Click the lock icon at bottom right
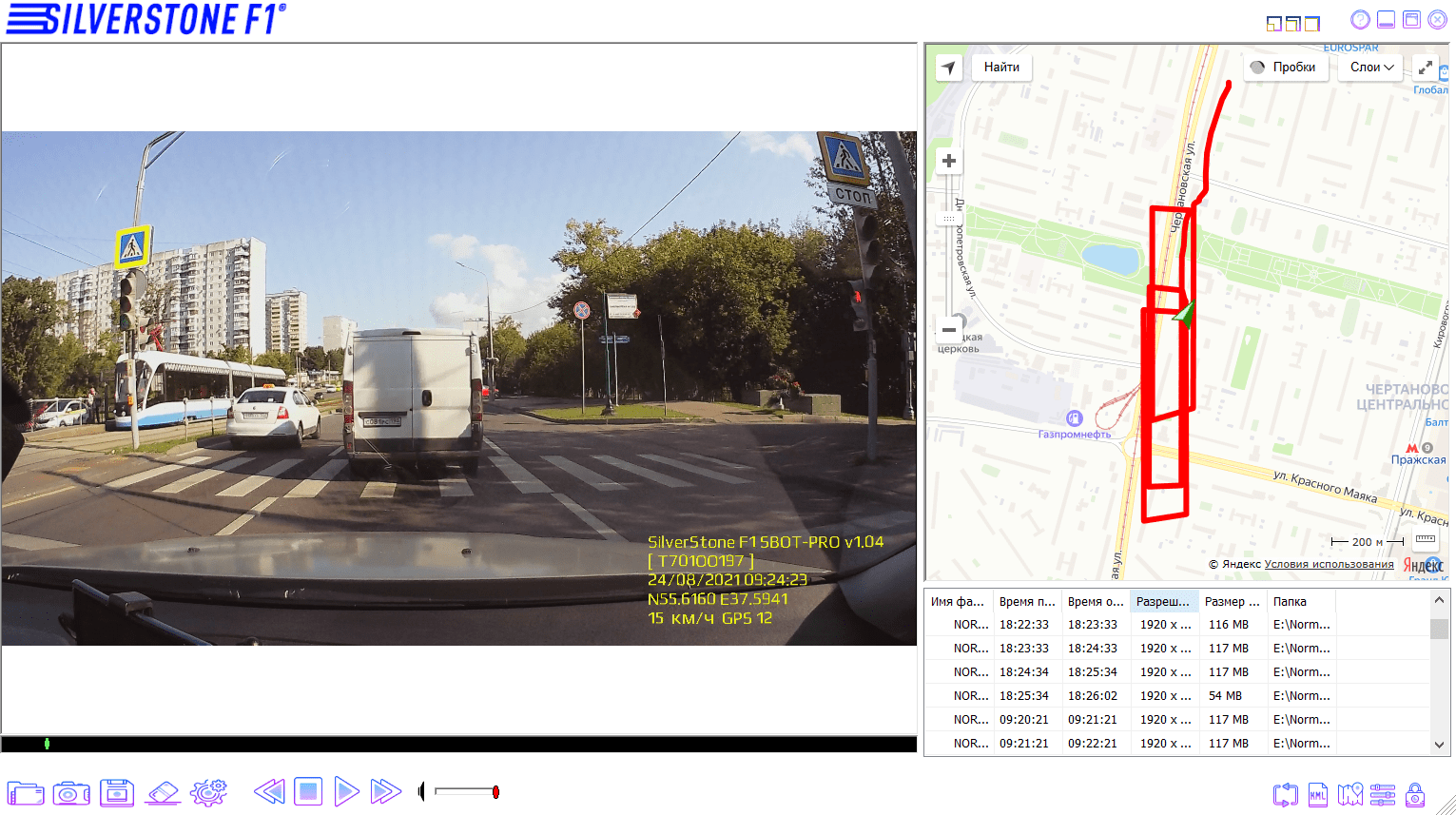1456x815 pixels. coord(1415,794)
